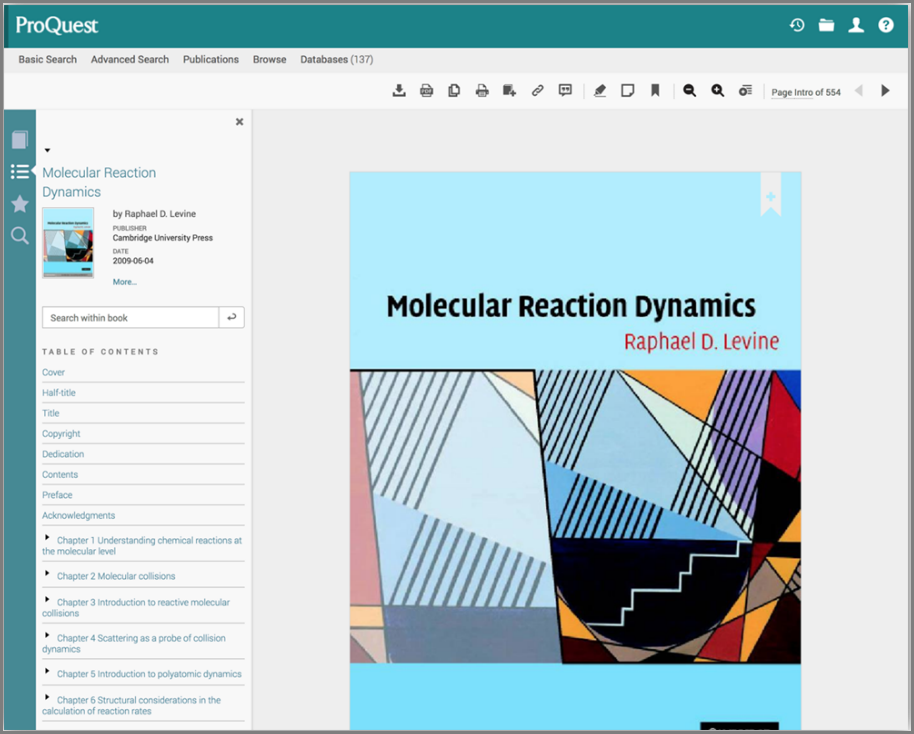Click inside the Search within book field
Image resolution: width=914 pixels, height=734 pixels.
coord(130,317)
